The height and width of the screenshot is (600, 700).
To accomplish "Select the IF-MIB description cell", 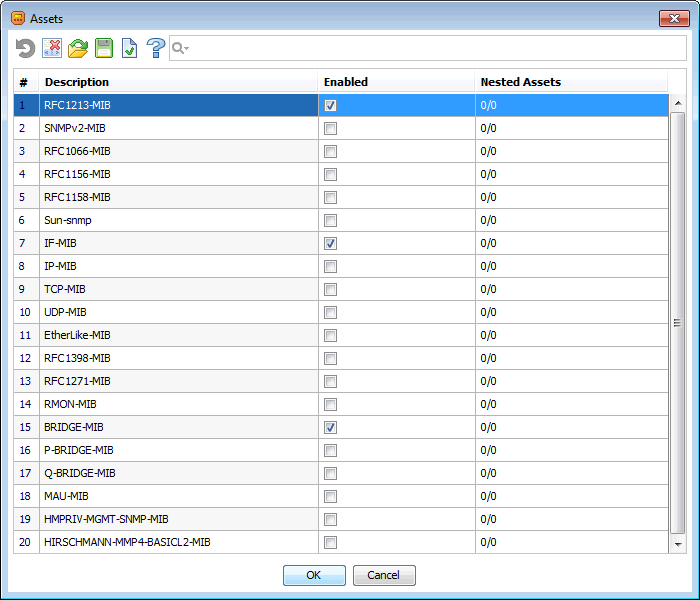I will coord(179,243).
